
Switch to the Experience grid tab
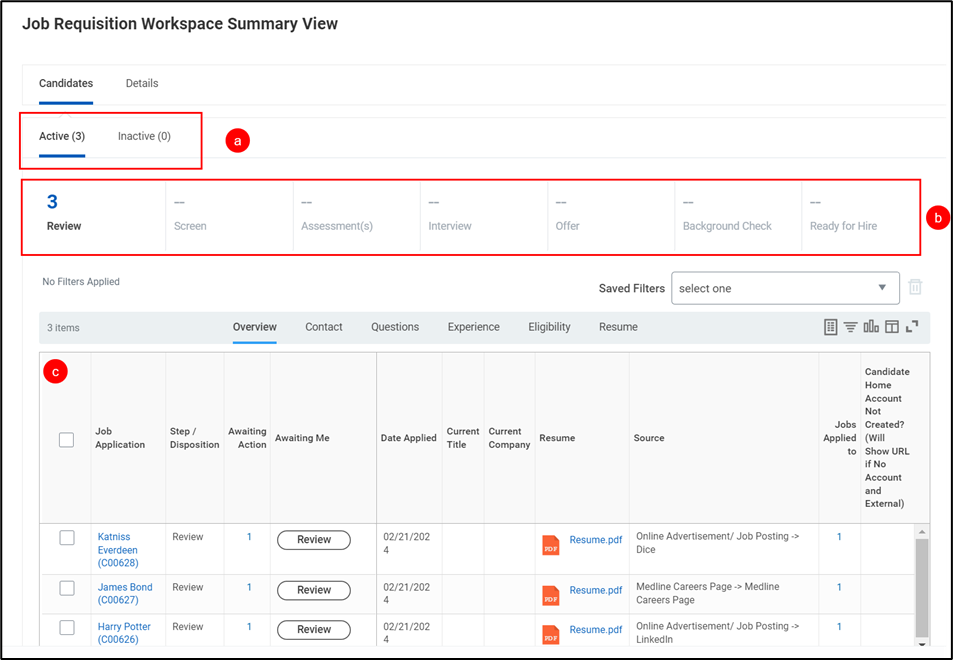(x=473, y=327)
